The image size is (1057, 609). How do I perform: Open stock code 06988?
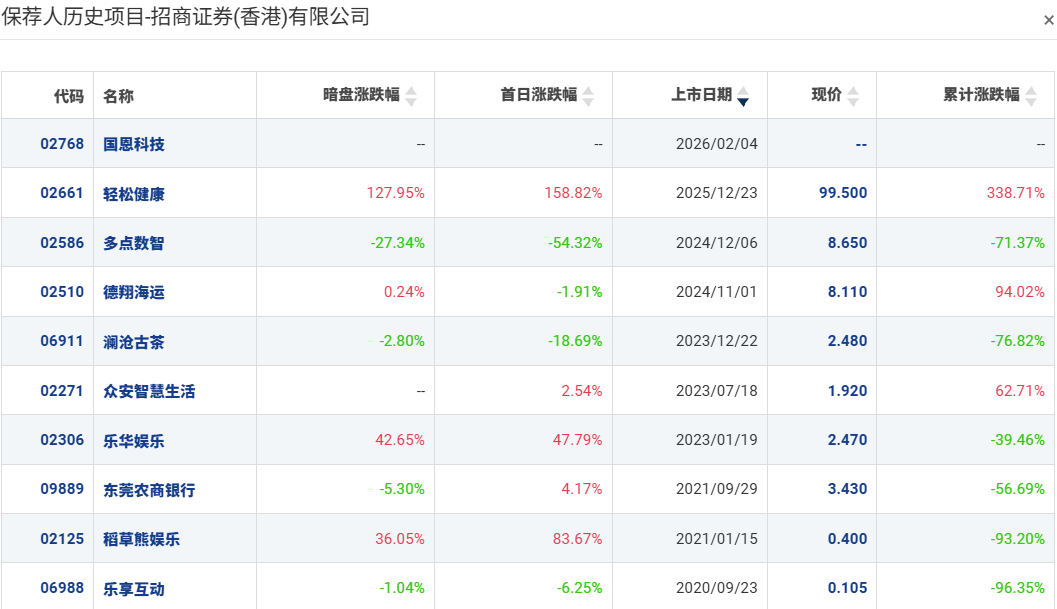tap(62, 588)
